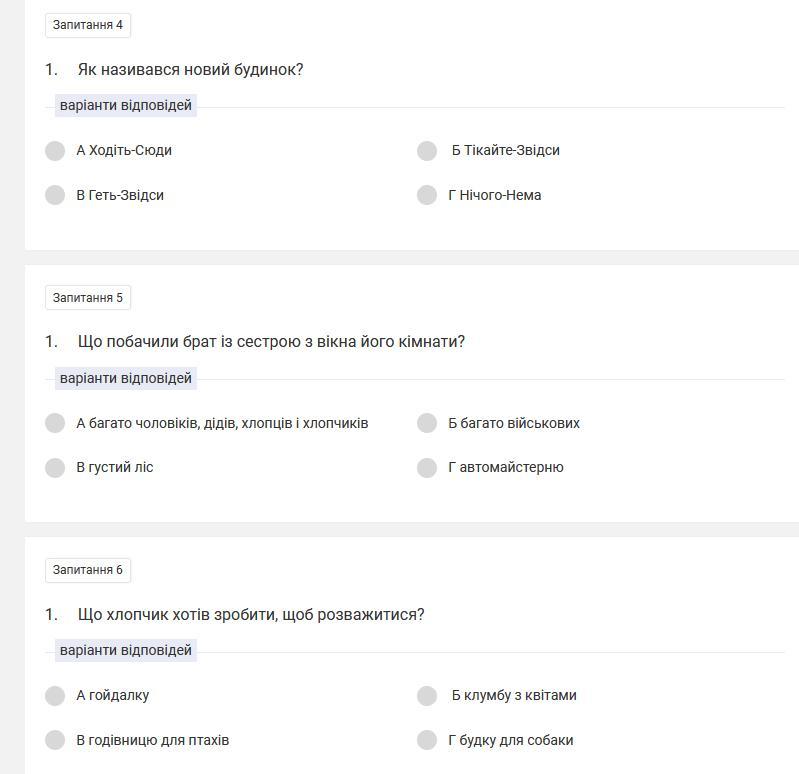Pick 'Г автомайстерню' as the answer

(427, 467)
